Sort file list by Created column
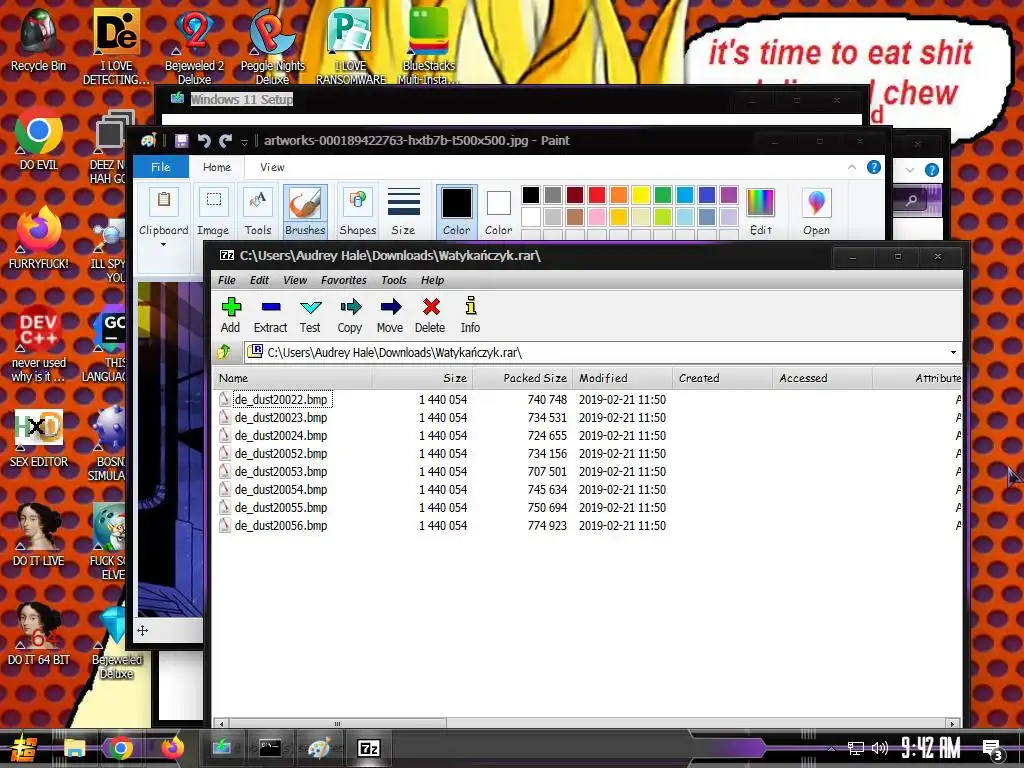 coord(722,378)
